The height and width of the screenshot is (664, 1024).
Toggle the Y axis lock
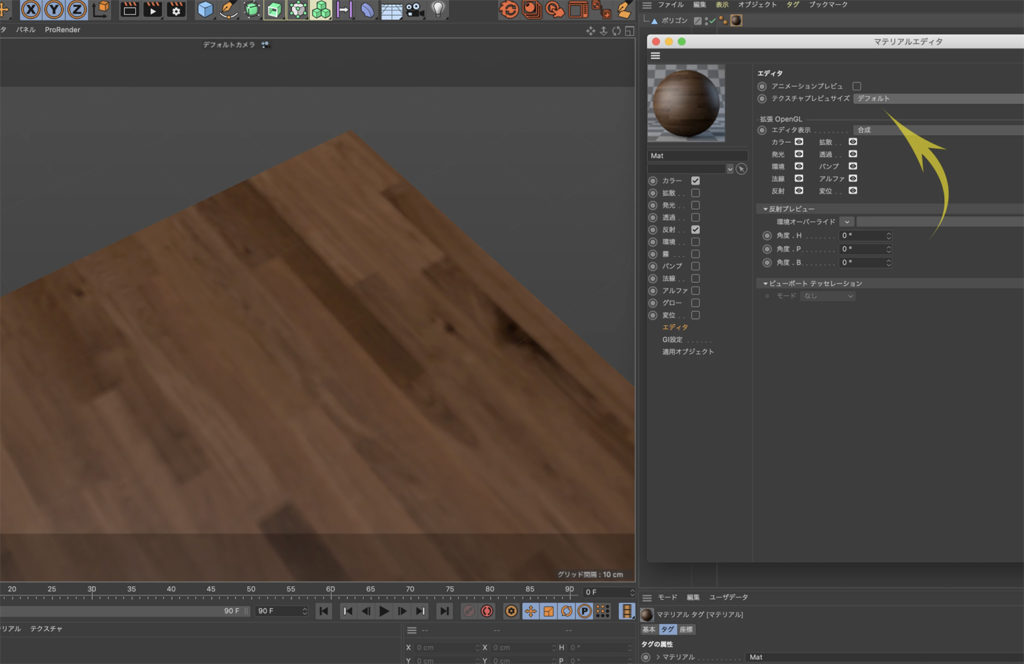[54, 9]
